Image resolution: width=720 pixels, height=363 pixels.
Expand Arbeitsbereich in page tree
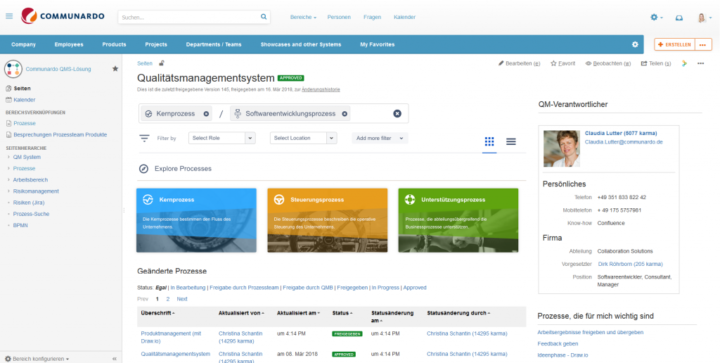click(x=8, y=180)
